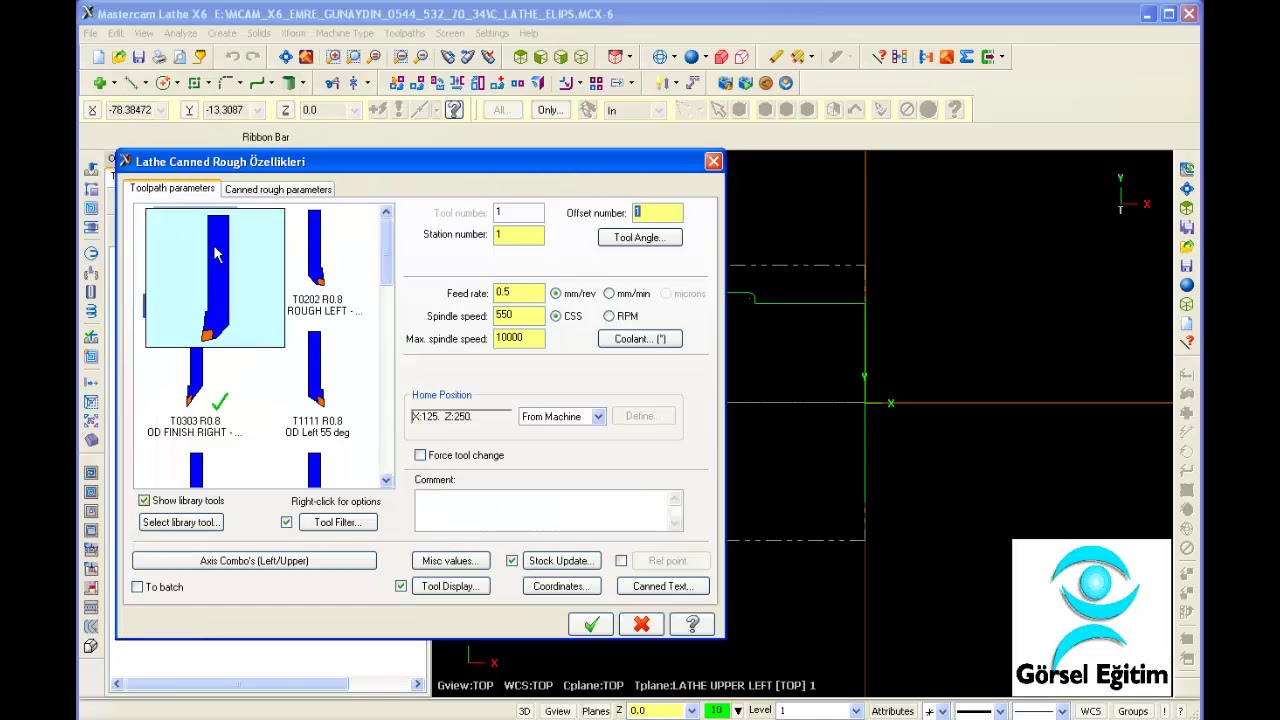
Task: Open the point style dropdown in status bar
Action: point(944,711)
